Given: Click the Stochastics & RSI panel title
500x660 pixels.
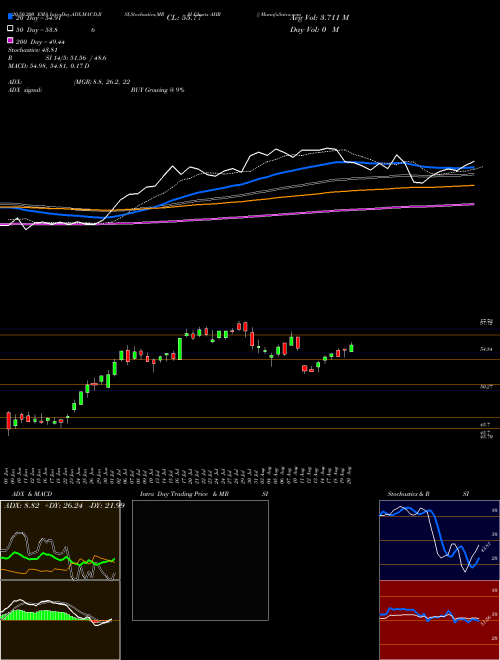Looking at the screenshot, I should [428, 494].
